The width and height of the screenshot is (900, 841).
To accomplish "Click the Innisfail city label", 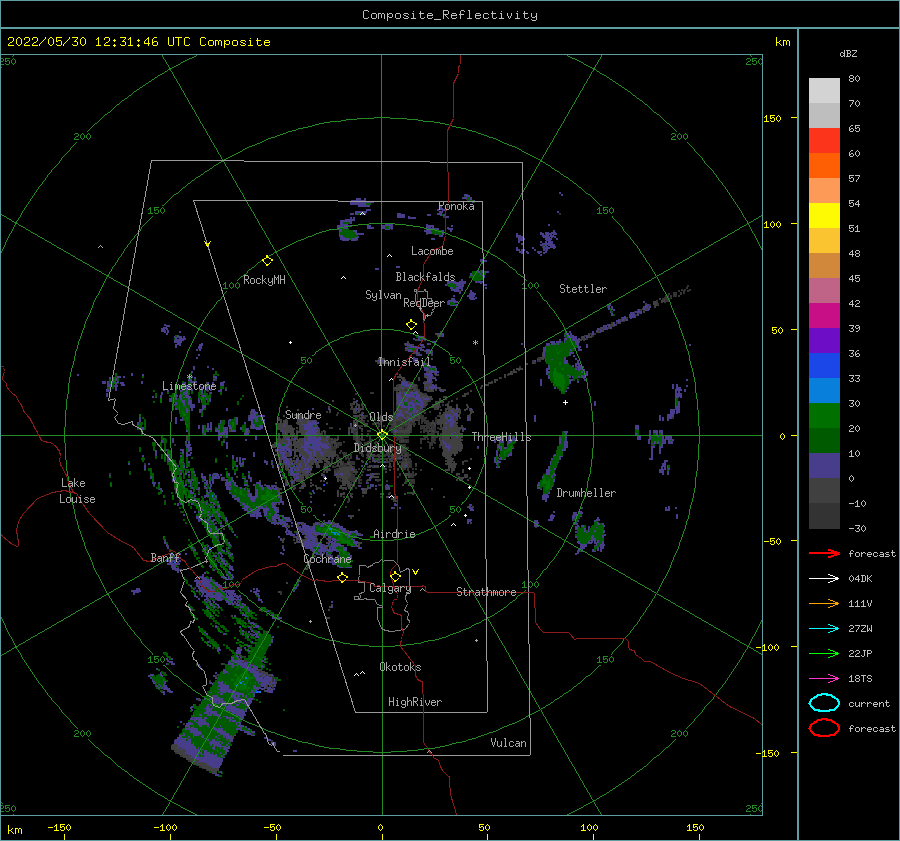I will click(x=404, y=362).
